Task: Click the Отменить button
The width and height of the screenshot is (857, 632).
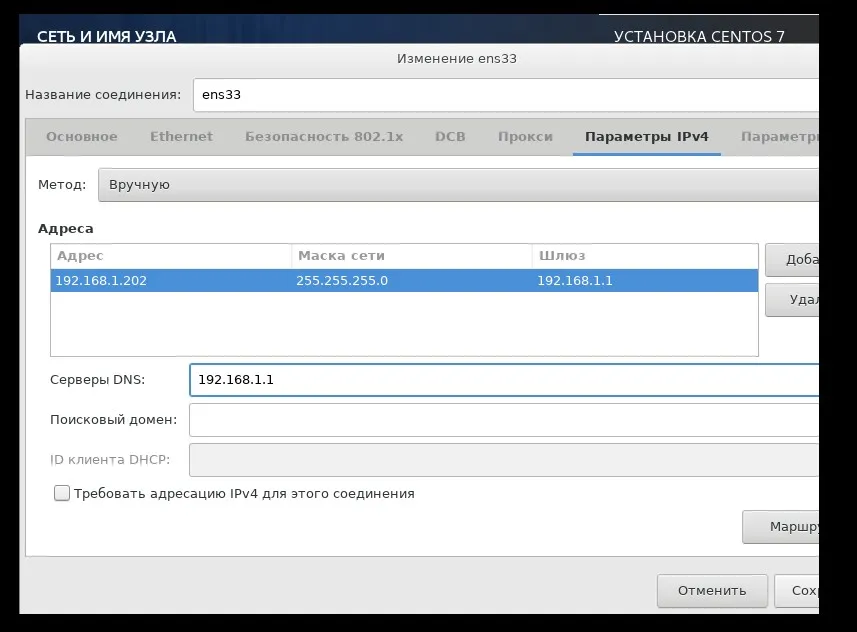Action: point(712,590)
